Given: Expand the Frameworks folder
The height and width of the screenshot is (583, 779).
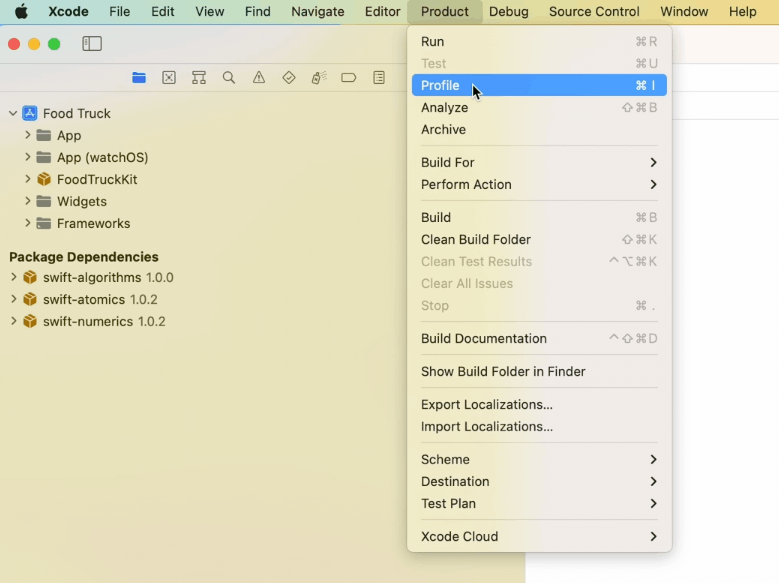Looking at the screenshot, I should [28, 223].
